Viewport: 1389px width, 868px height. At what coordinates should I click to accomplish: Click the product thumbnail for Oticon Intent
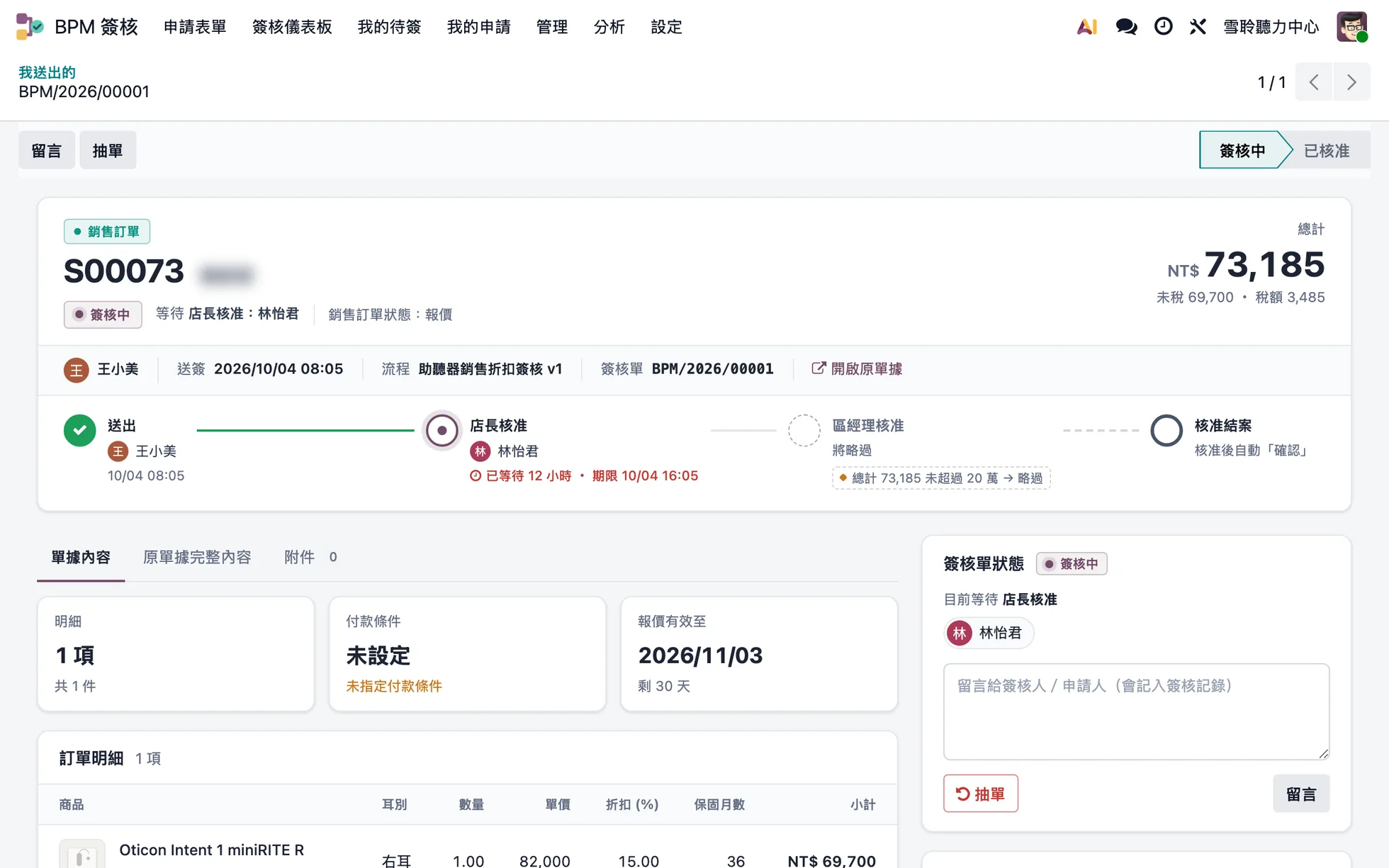click(82, 855)
